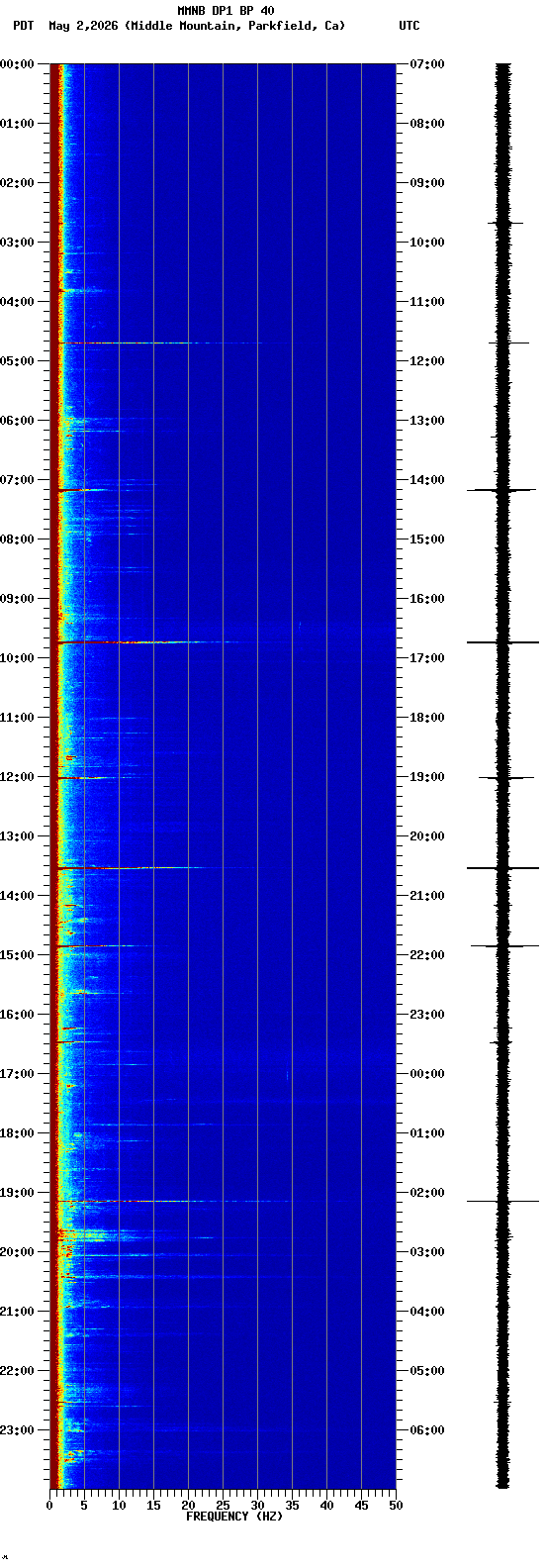Click the UTC time label 00:00

tap(427, 1074)
